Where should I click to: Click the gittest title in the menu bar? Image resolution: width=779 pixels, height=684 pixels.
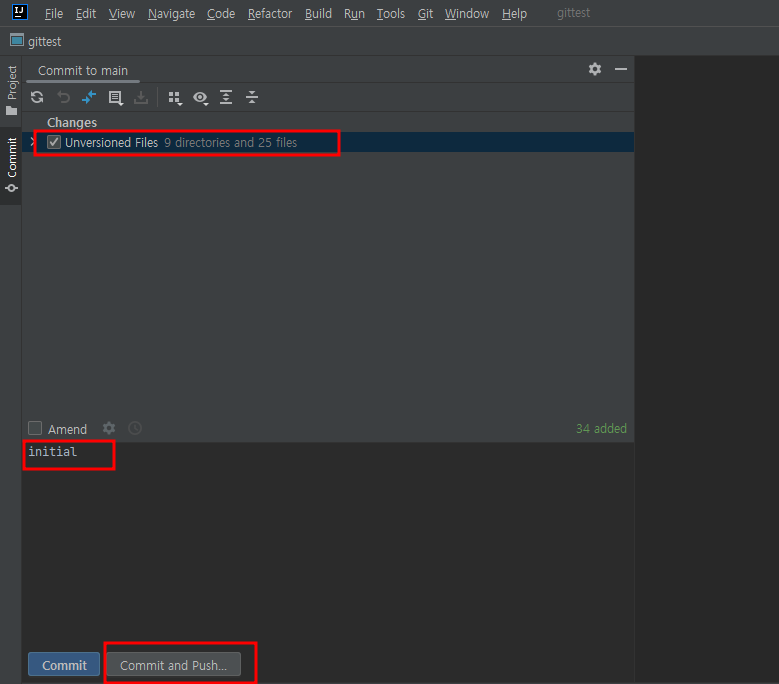(573, 13)
